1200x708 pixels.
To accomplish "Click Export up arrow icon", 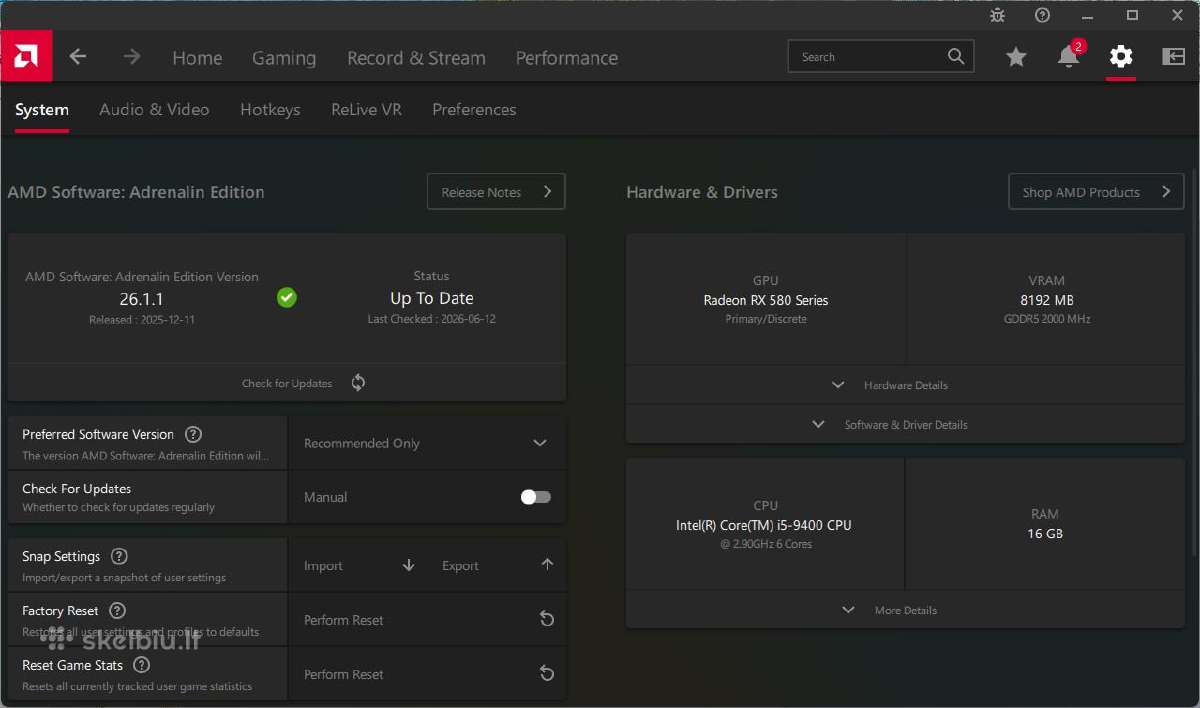I will coord(547,565).
